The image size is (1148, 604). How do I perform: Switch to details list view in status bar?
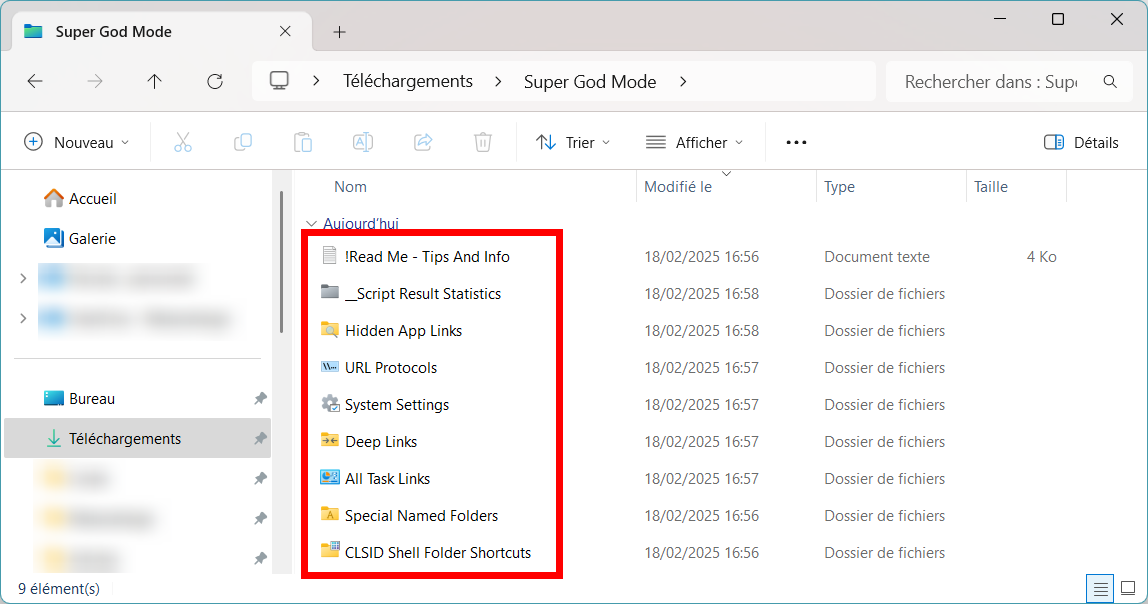[1100, 588]
